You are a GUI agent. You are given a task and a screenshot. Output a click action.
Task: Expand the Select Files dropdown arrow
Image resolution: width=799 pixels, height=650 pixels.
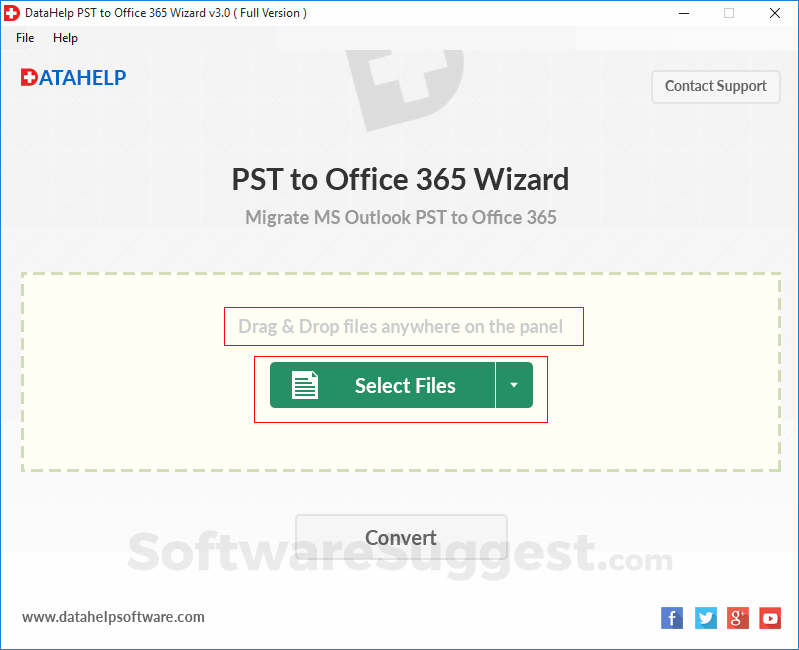(x=514, y=385)
